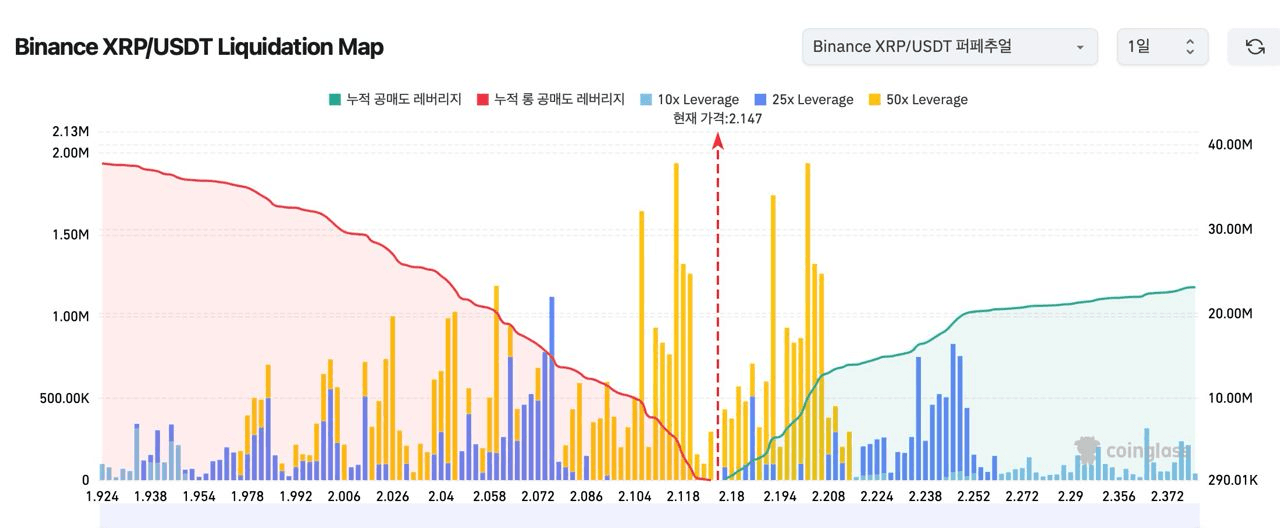Toggle the 10x Leverage legend series
The image size is (1280, 528).
point(689,100)
